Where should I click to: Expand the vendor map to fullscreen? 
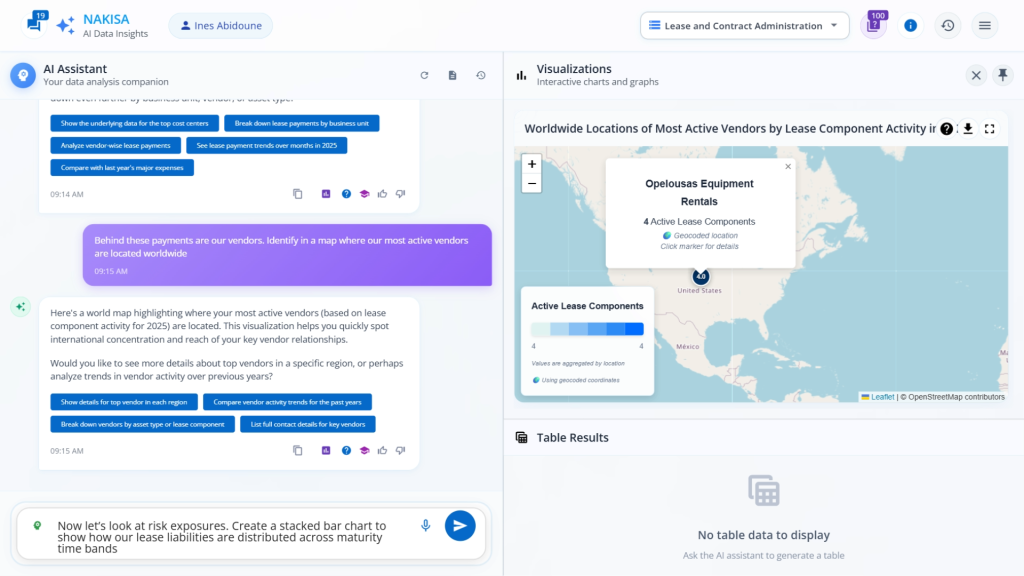(x=990, y=128)
